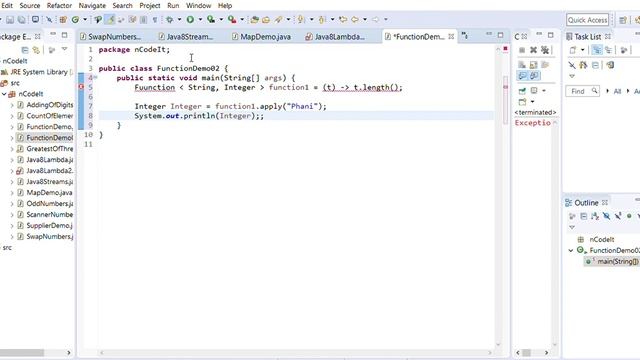Click New Task icon in Task List
This screenshot has width=640, height=360.
click(573, 50)
